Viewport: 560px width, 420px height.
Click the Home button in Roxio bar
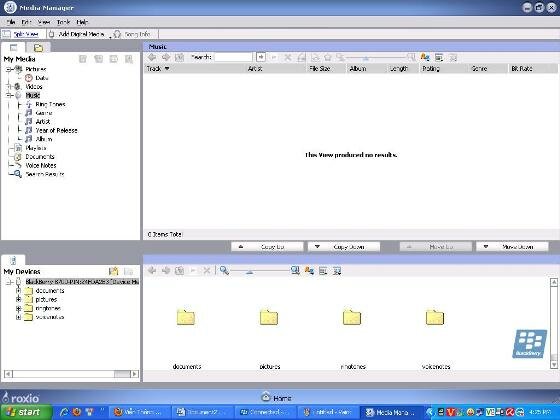pos(276,398)
